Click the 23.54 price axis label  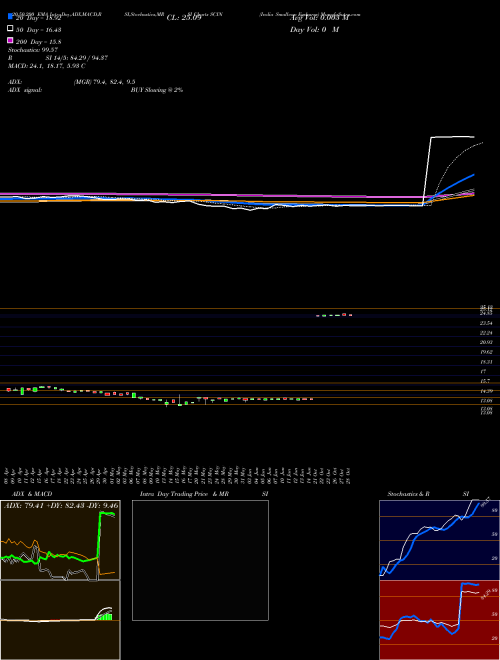coord(487,323)
